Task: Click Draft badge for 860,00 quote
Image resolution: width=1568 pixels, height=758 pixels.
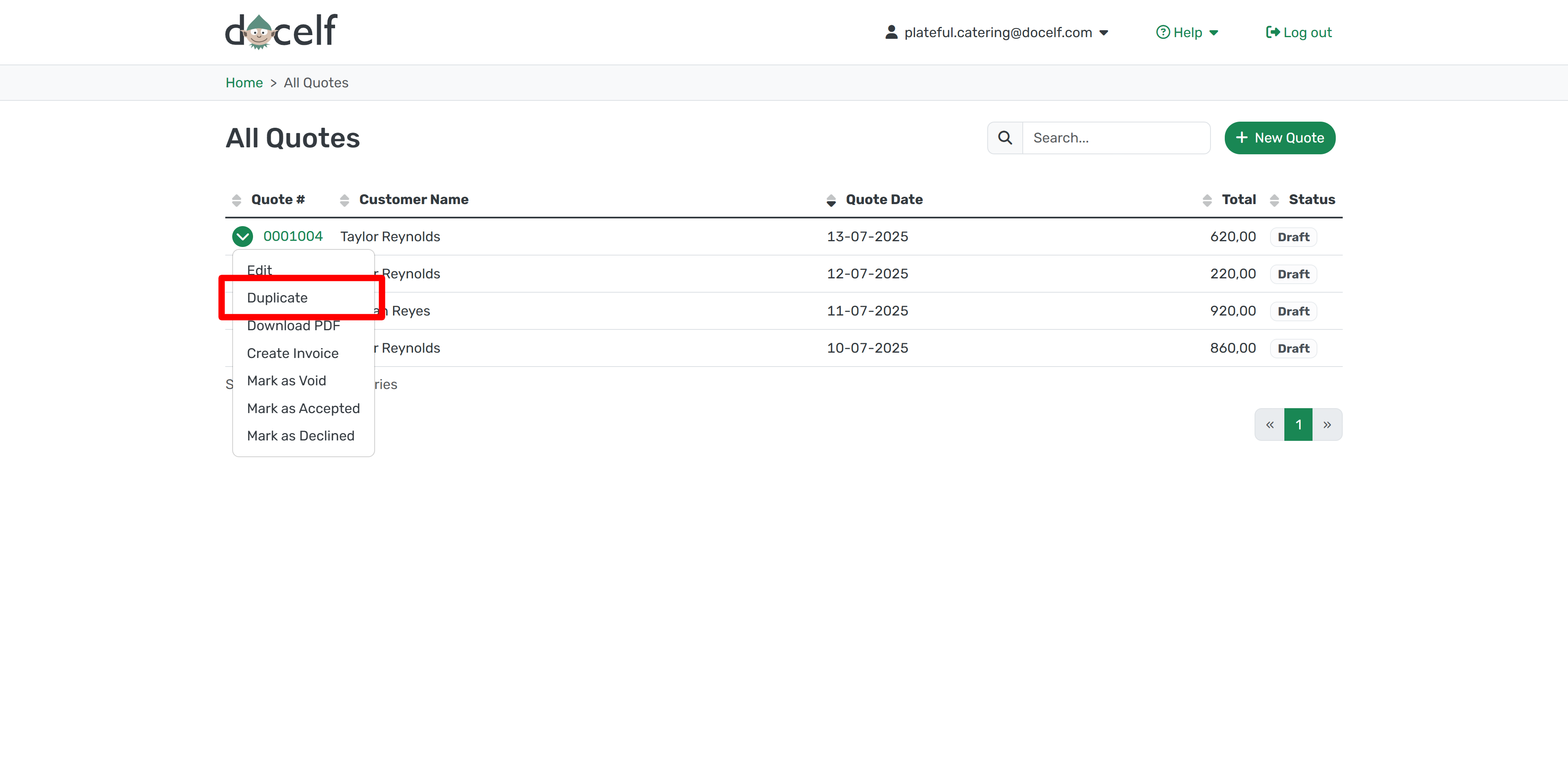Action: 1293,348
